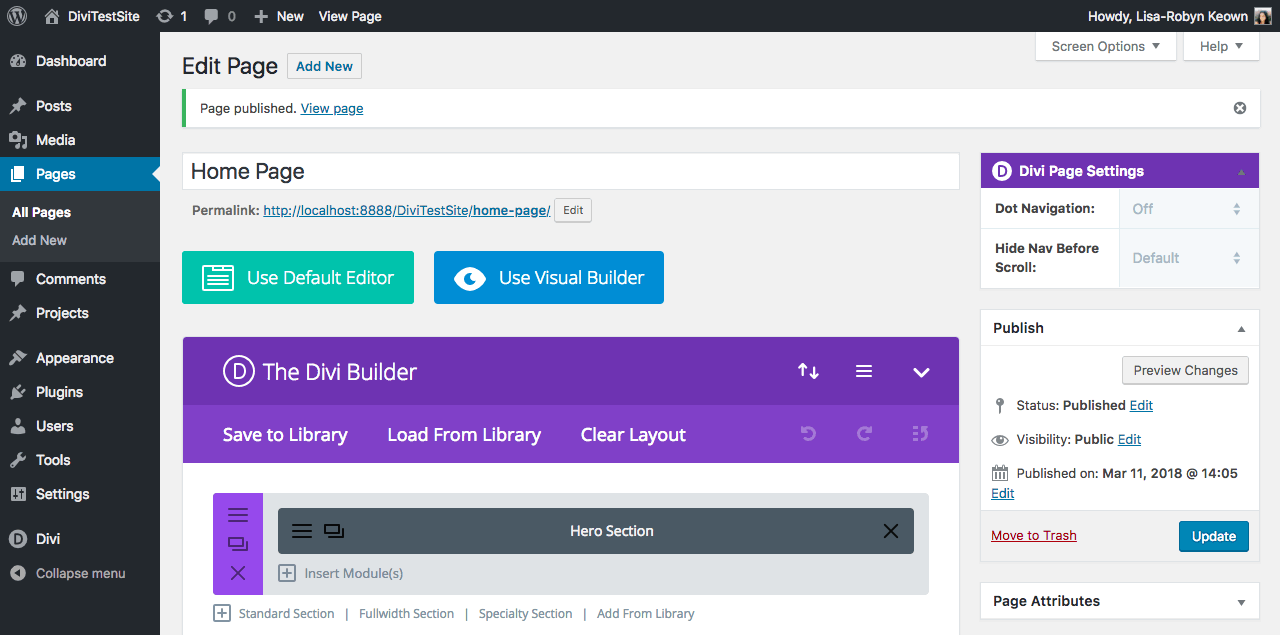This screenshot has height=635, width=1280.
Task: Open Posts in the sidebar
Action: 80,106
